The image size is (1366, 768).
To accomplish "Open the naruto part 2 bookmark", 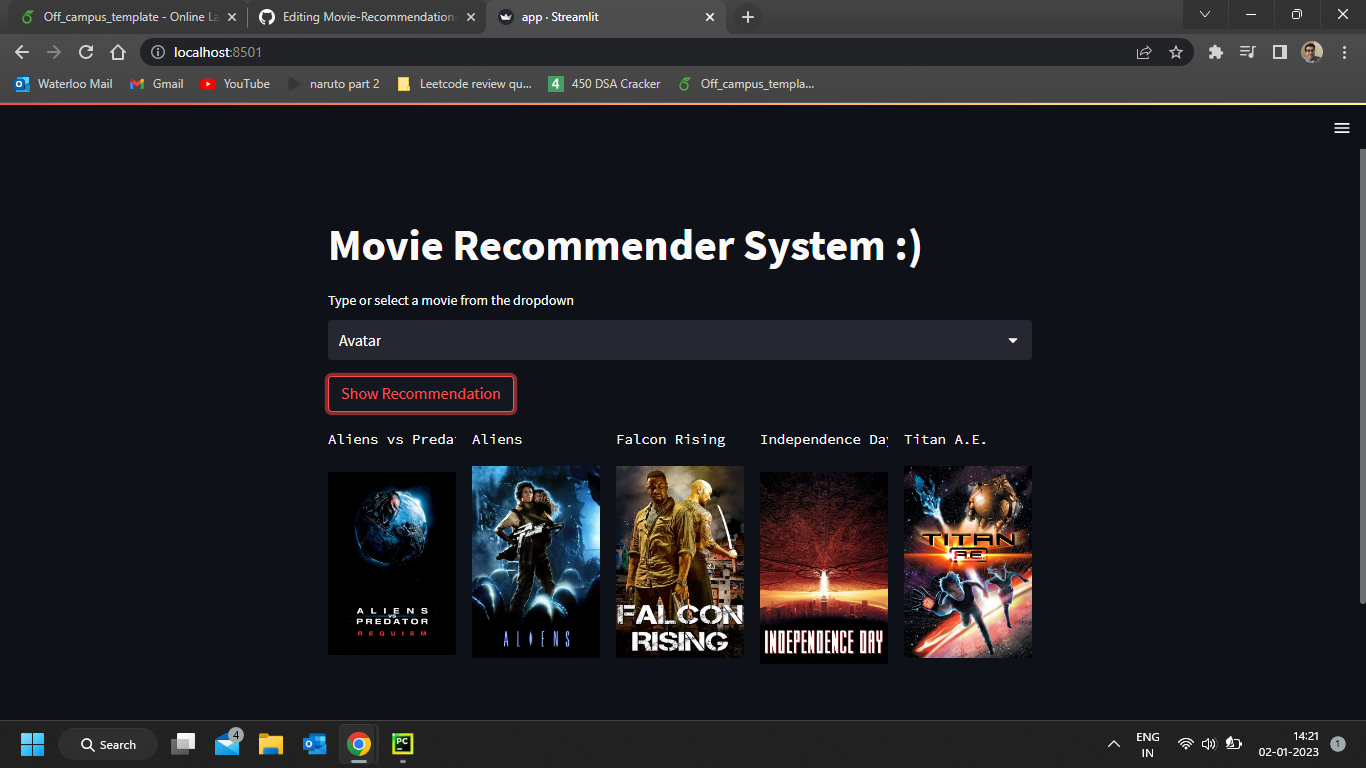I will [333, 84].
